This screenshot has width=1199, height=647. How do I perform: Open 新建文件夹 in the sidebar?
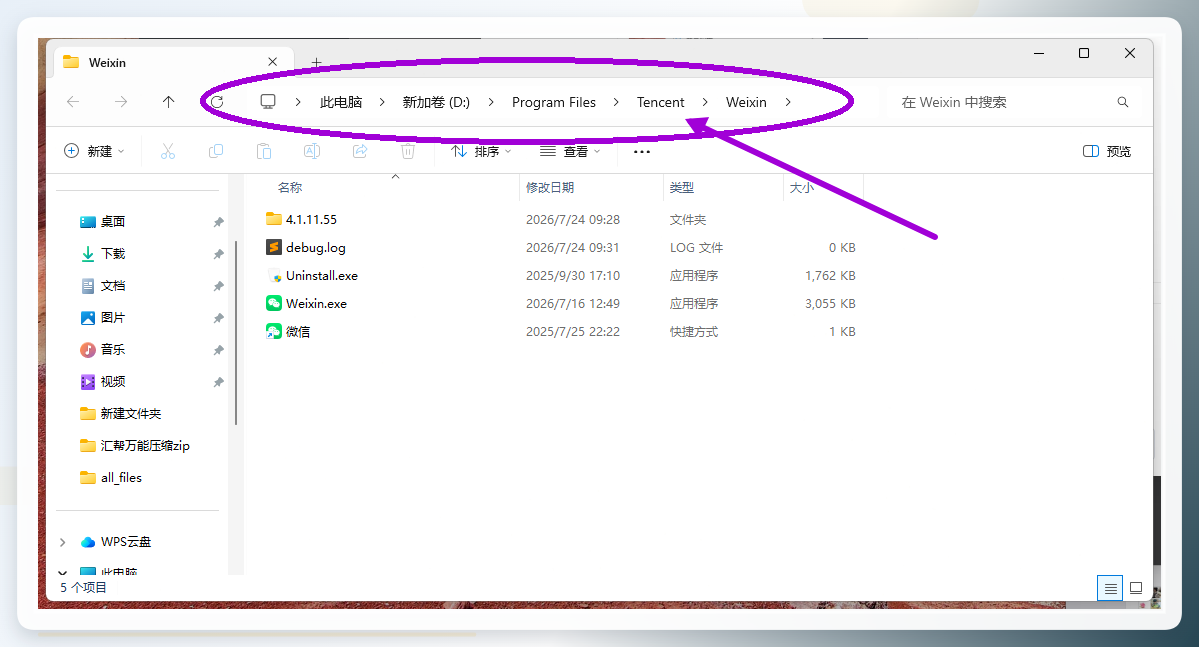click(x=131, y=414)
